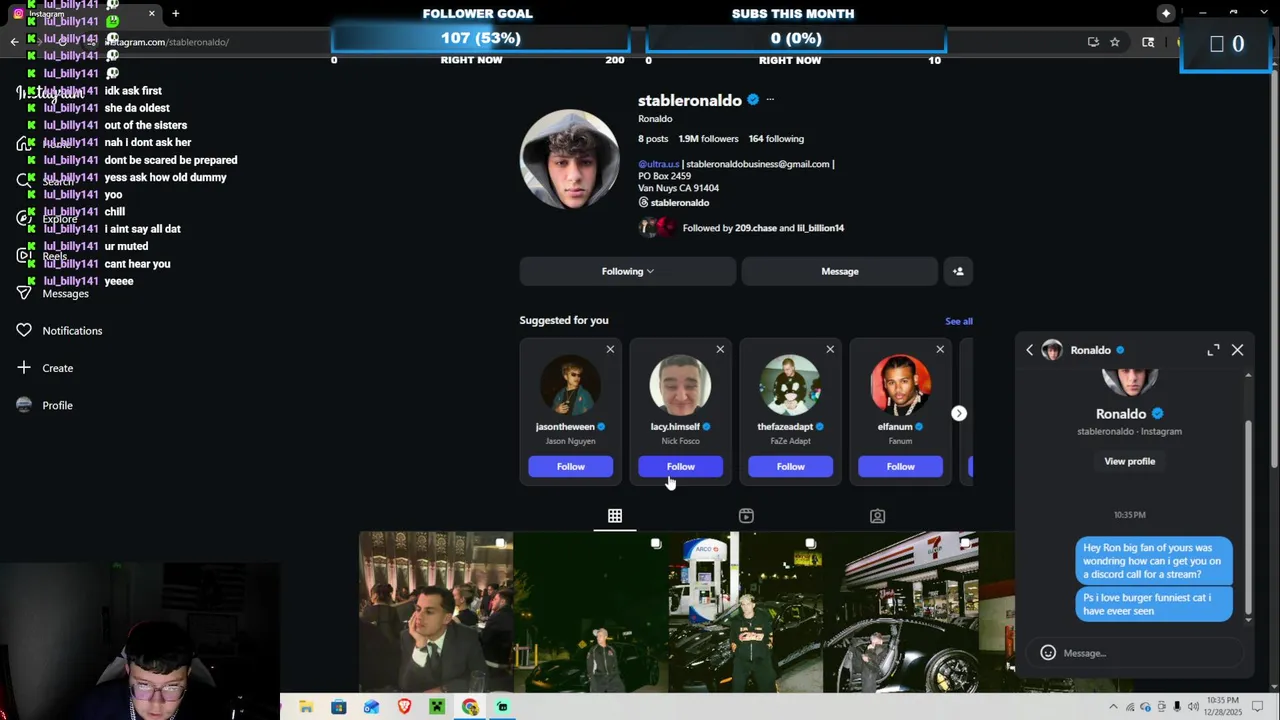1280x720 pixels.
Task: Follow jasontheween
Action: (x=571, y=467)
